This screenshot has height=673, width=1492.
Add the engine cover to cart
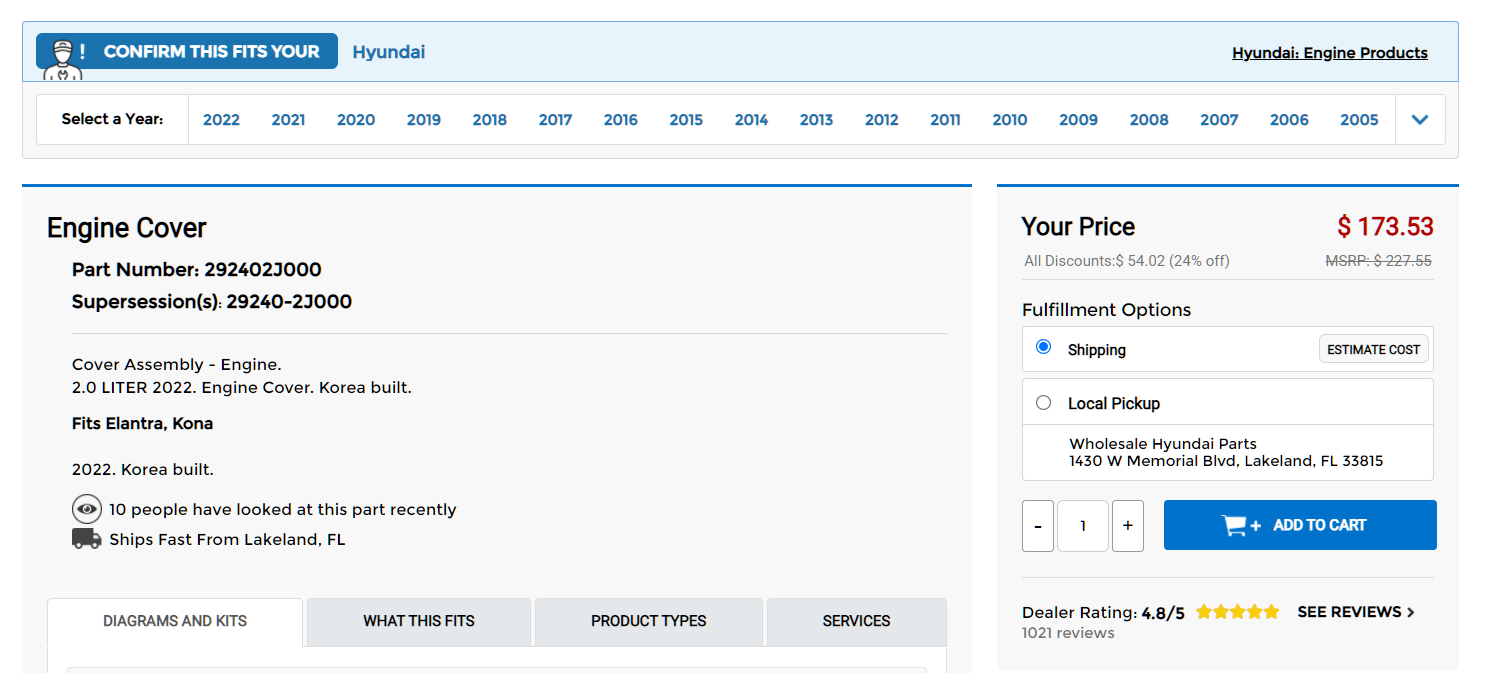pyautogui.click(x=1300, y=525)
